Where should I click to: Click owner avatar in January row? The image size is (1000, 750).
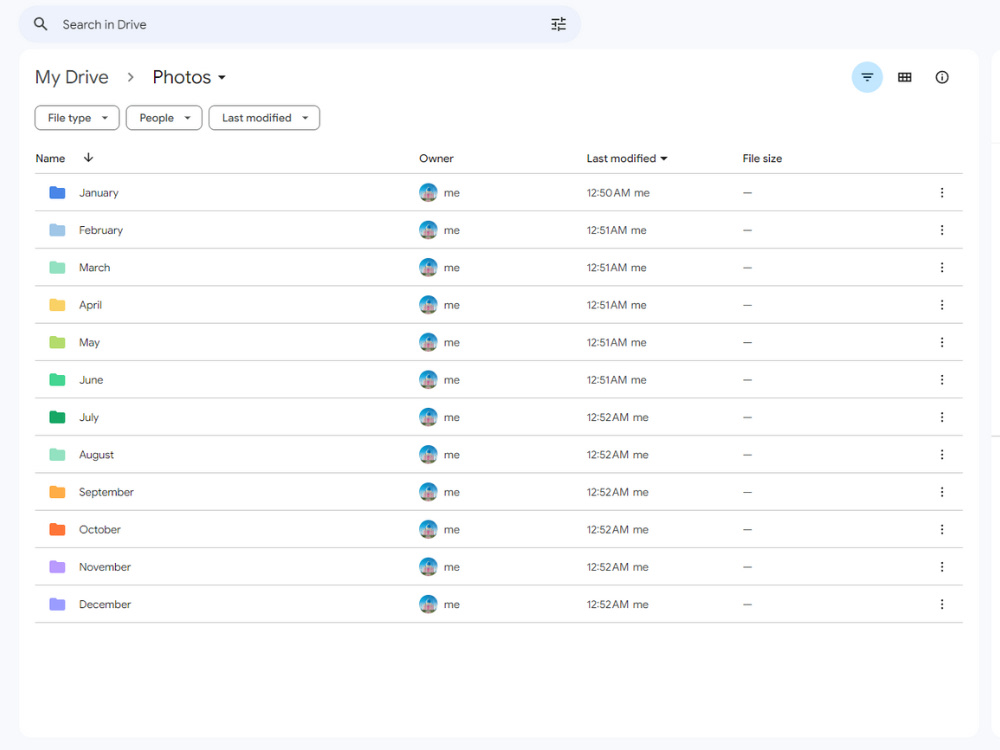click(x=428, y=193)
